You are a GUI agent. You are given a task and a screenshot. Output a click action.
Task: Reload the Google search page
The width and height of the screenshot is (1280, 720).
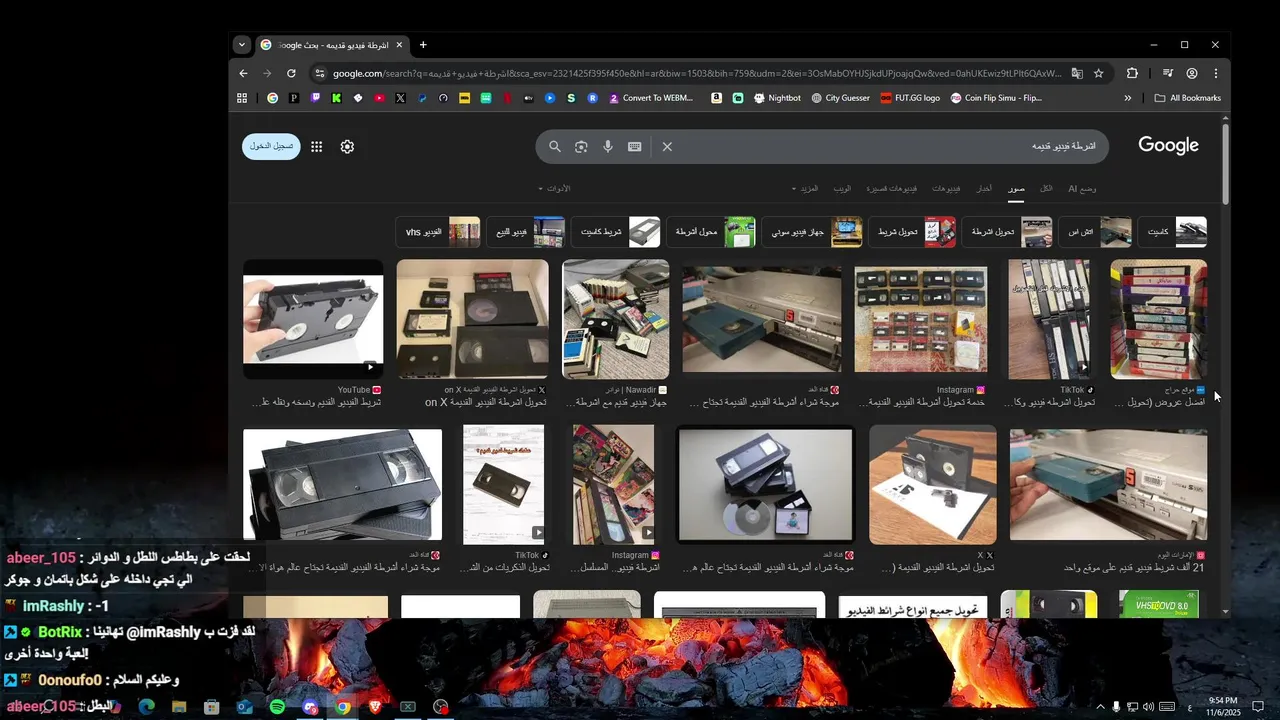point(291,73)
